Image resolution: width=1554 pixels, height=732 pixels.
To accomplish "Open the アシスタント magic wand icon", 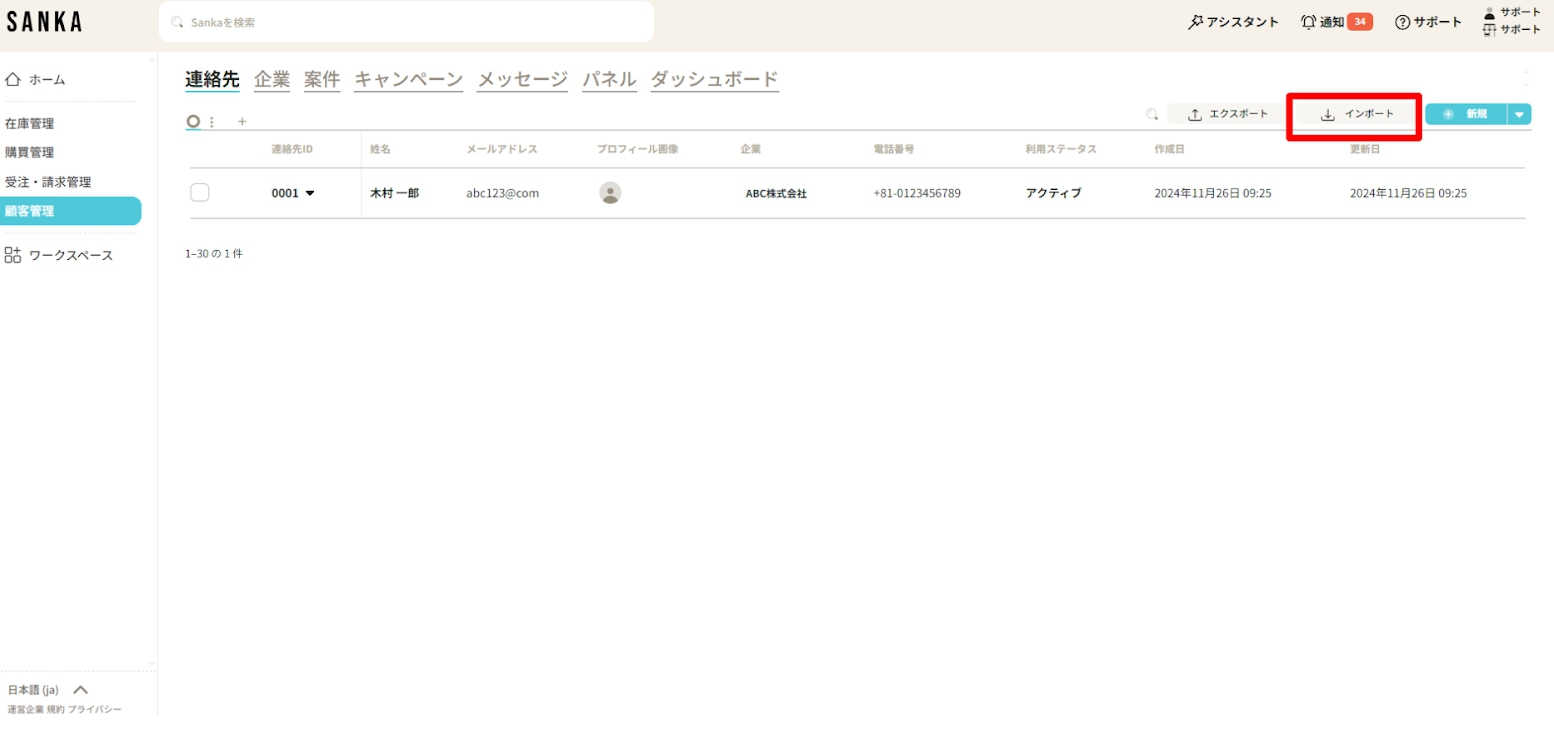I will [1195, 22].
